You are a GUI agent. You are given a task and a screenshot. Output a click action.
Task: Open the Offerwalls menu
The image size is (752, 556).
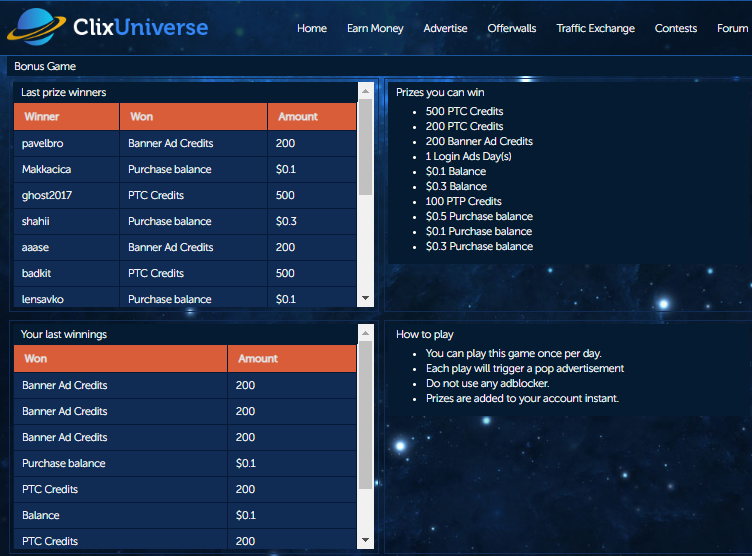[x=512, y=28]
